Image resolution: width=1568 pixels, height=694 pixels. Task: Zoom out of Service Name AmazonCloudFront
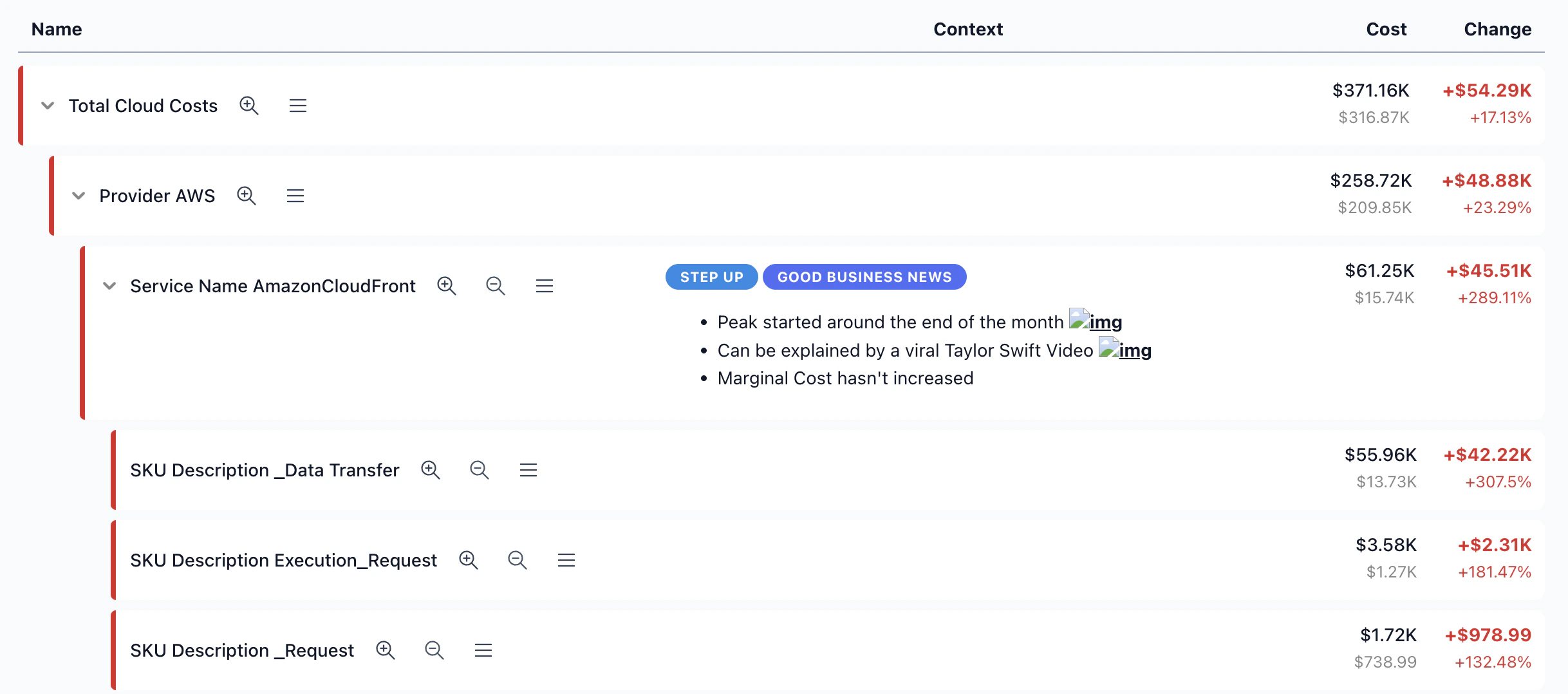point(496,285)
